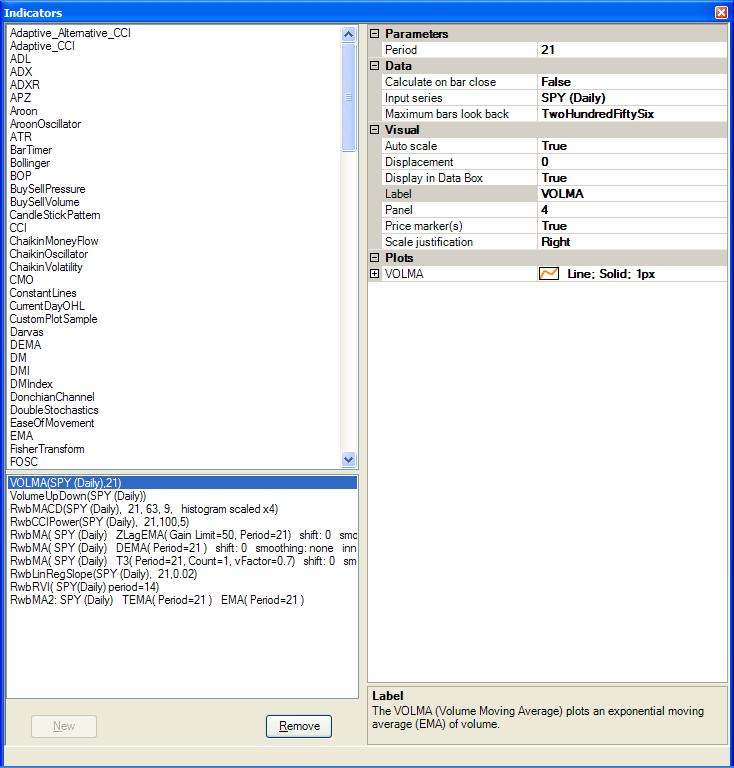Screen dimensions: 734x768
Task: Select the Aroon indicator
Action: (x=24, y=111)
